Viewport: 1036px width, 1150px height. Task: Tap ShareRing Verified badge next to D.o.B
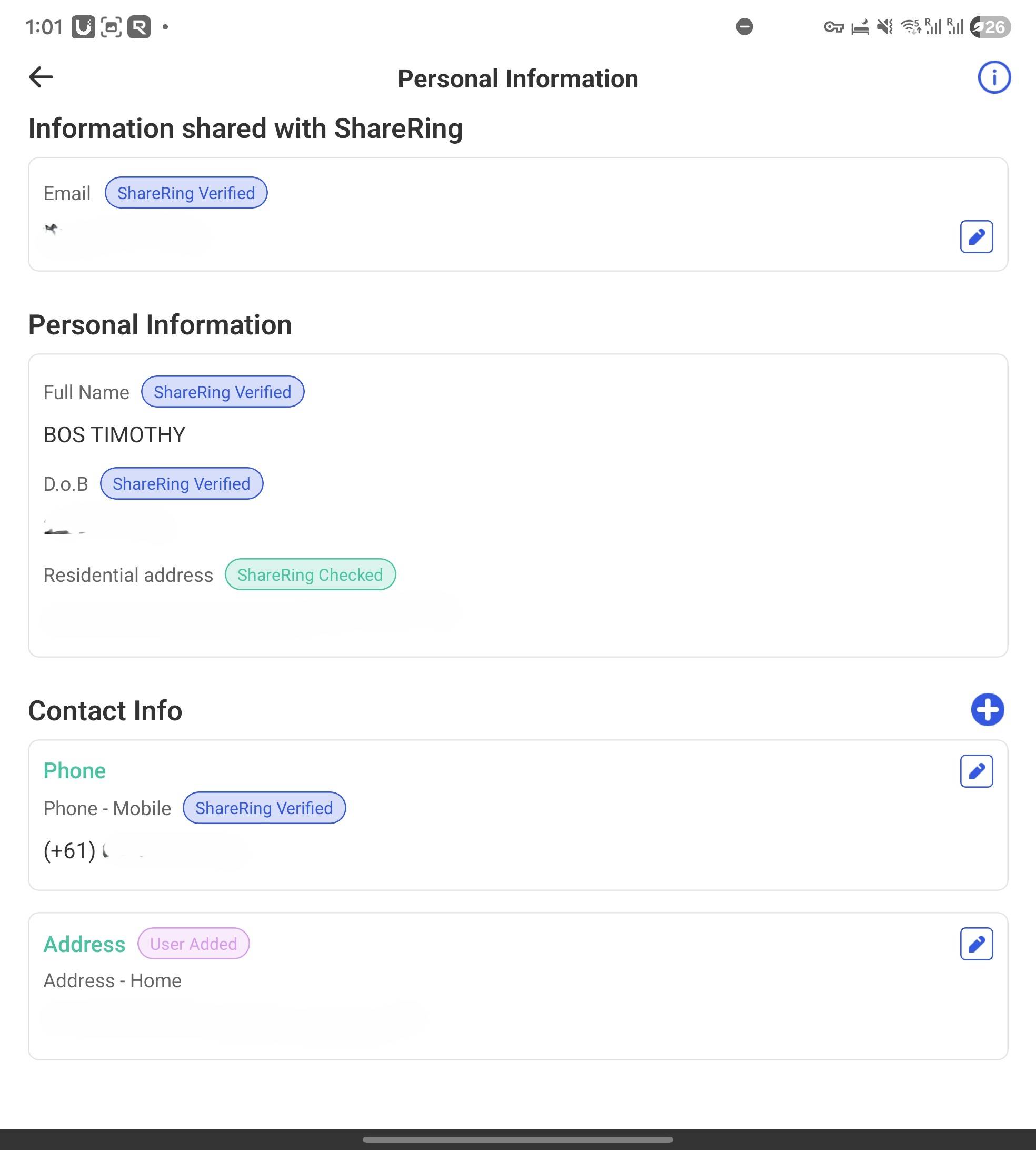[182, 483]
